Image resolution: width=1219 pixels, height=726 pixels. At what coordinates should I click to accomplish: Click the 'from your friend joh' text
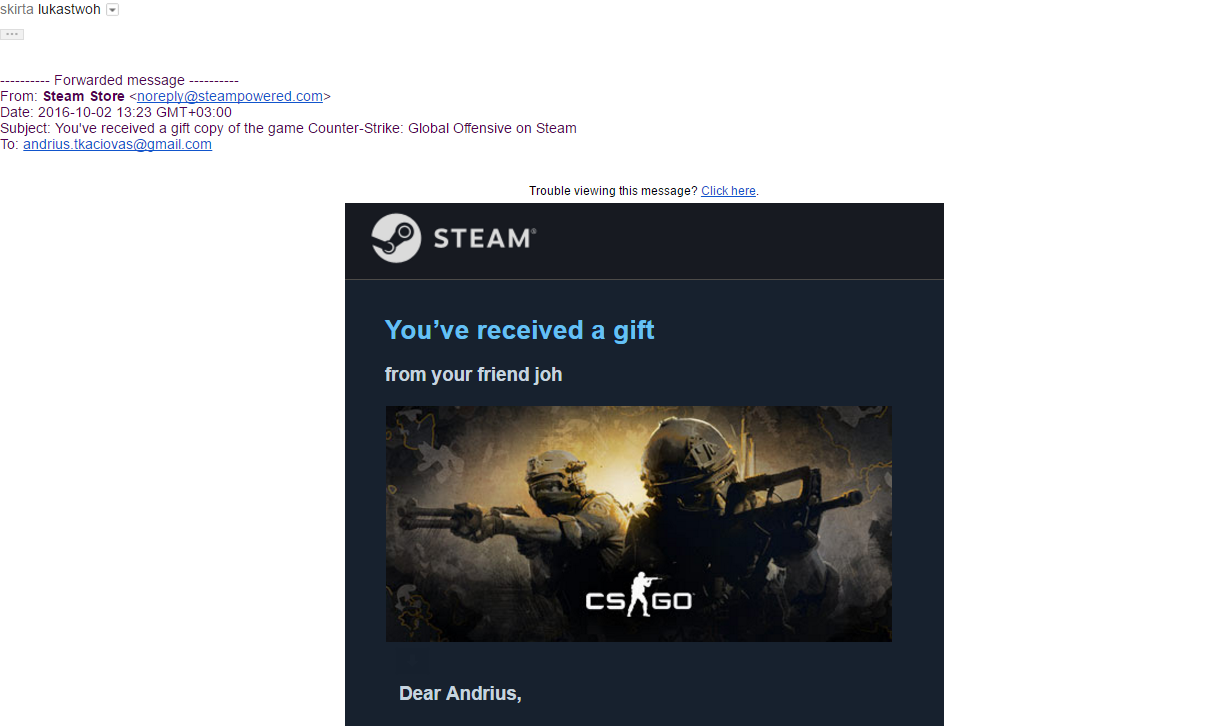(473, 375)
